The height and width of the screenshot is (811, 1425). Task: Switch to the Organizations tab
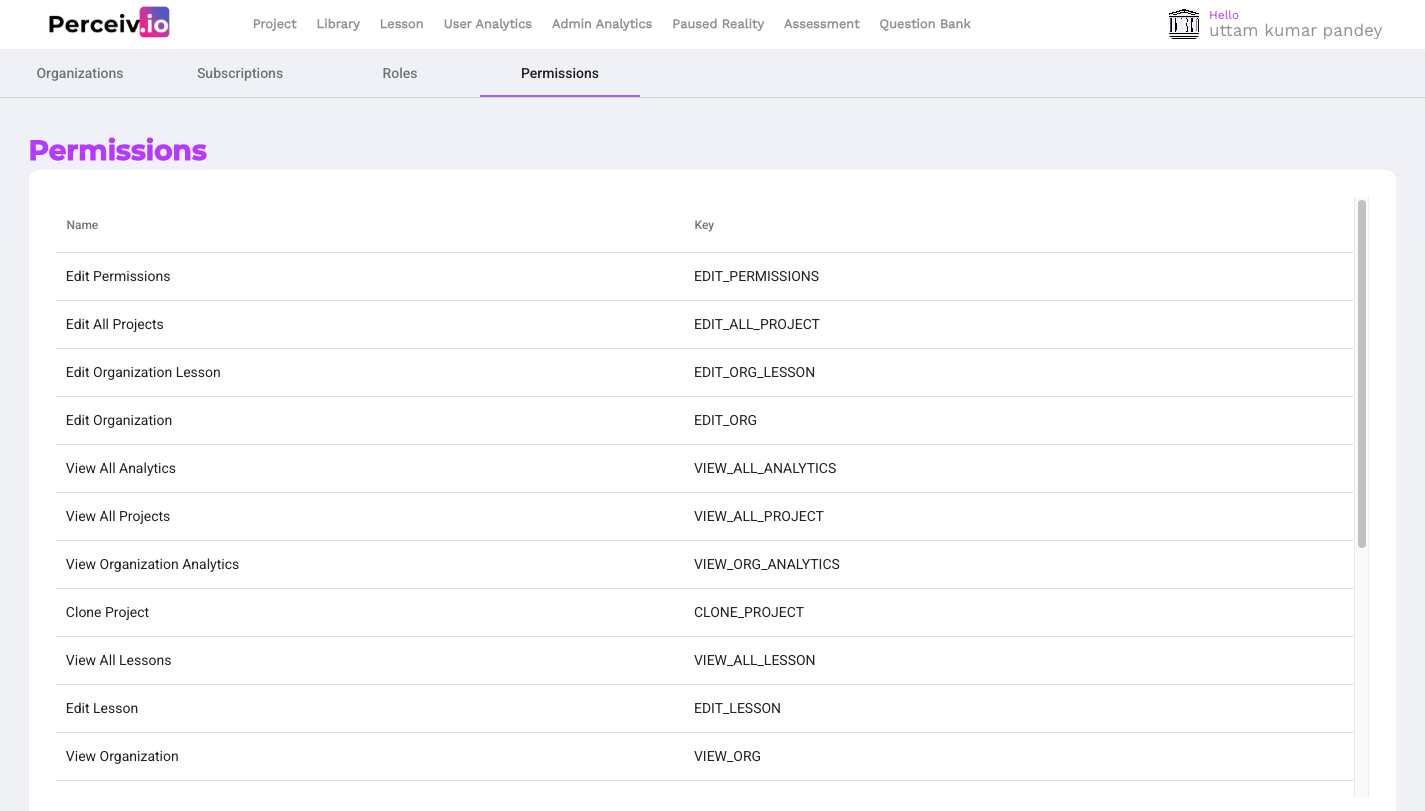(80, 73)
